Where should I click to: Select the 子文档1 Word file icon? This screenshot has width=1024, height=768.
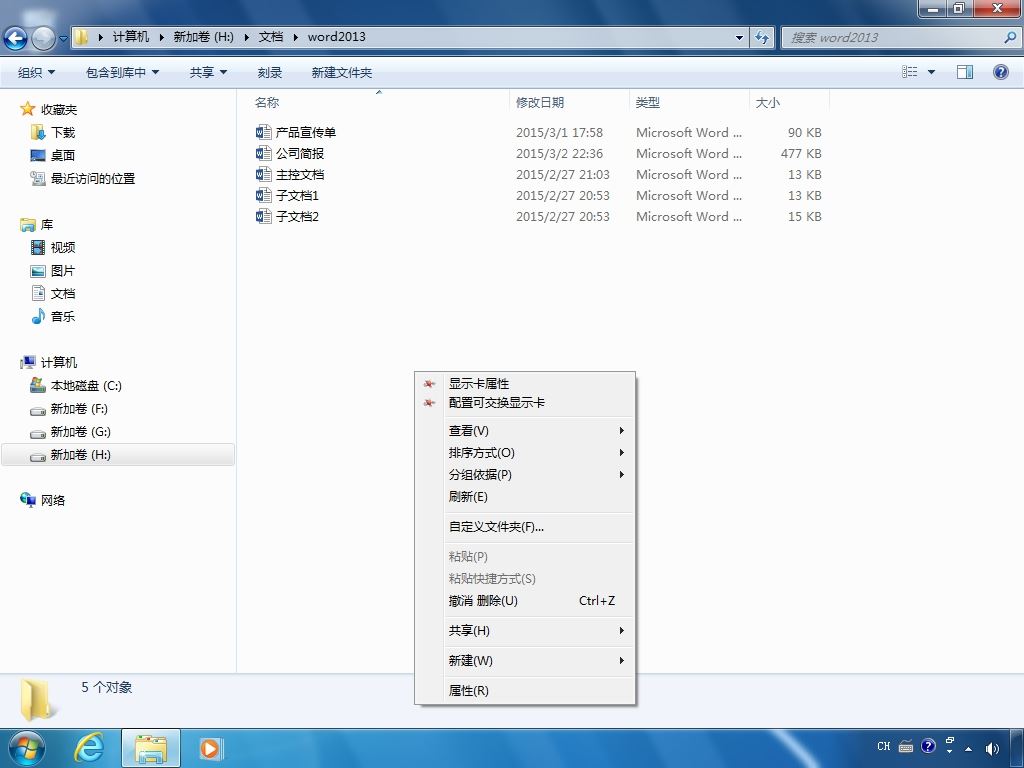(263, 195)
